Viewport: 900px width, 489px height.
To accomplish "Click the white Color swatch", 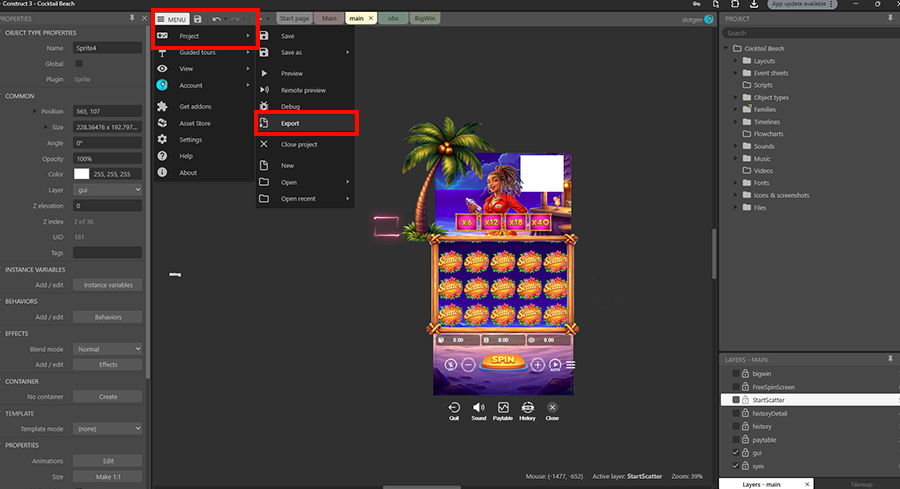I will coord(82,174).
